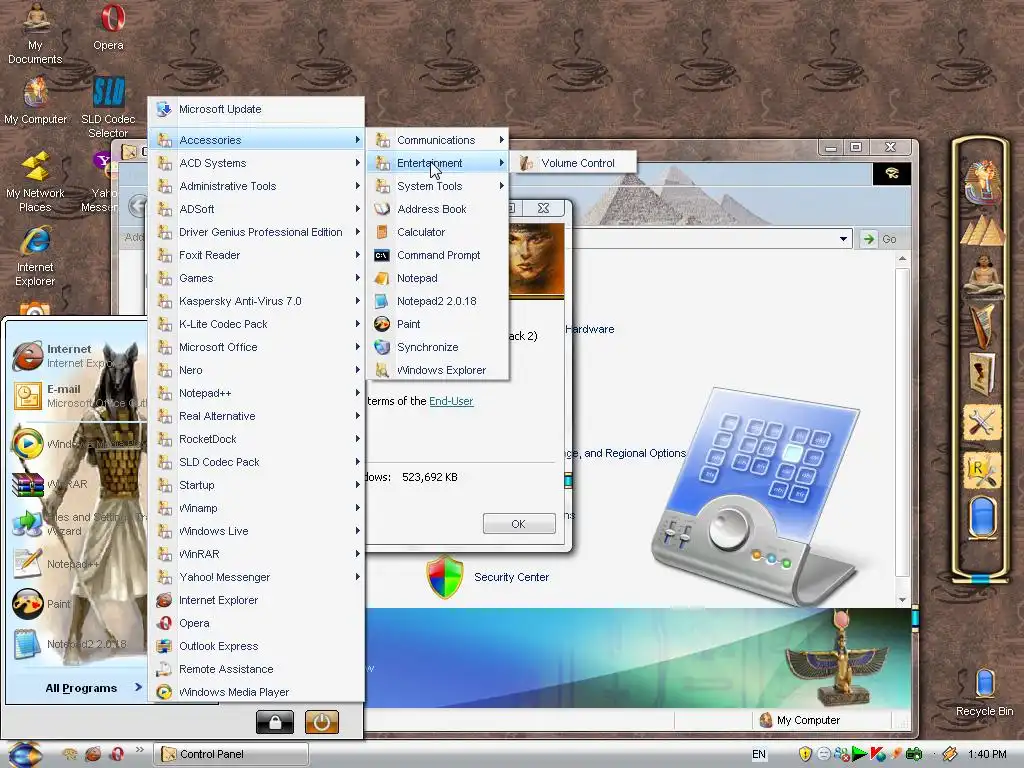The height and width of the screenshot is (768, 1024).
Task: Open the SLD Codec Selector desktop icon
Action: [108, 108]
